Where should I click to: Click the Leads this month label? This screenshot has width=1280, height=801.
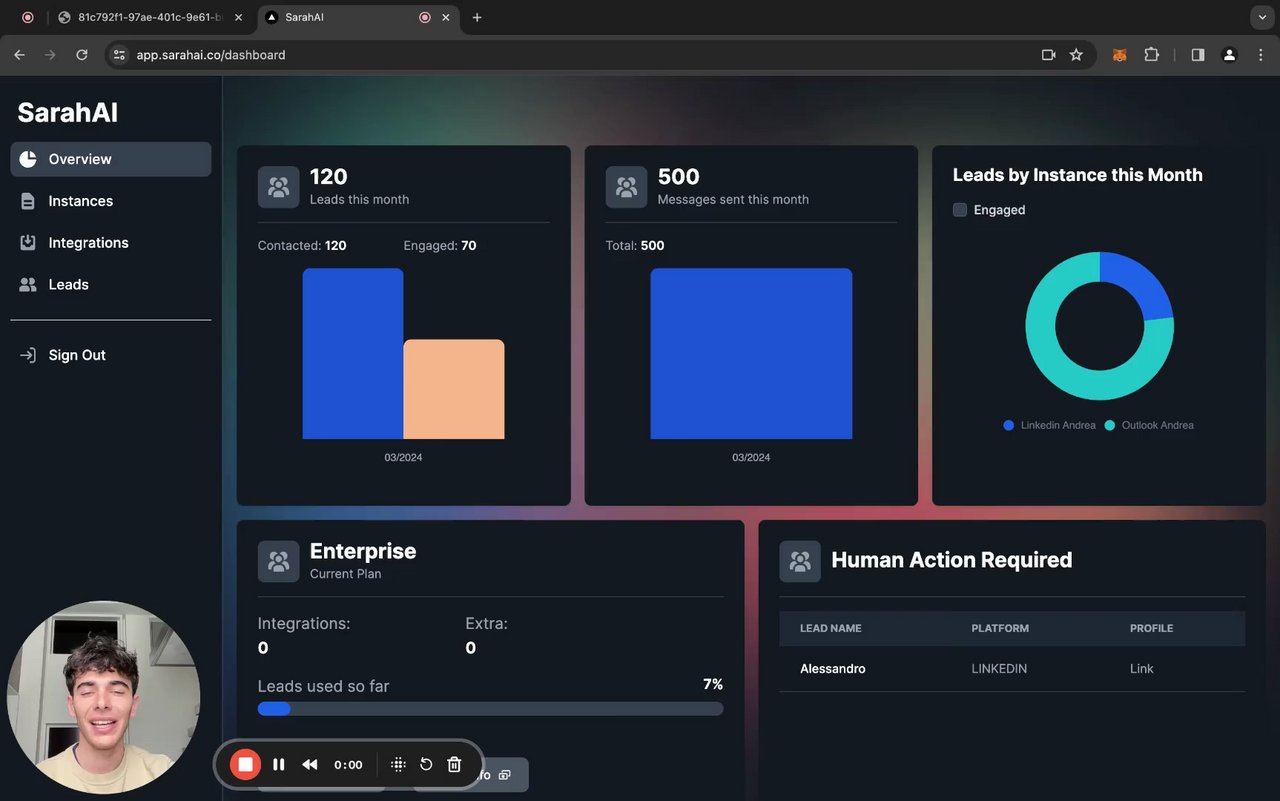[359, 199]
